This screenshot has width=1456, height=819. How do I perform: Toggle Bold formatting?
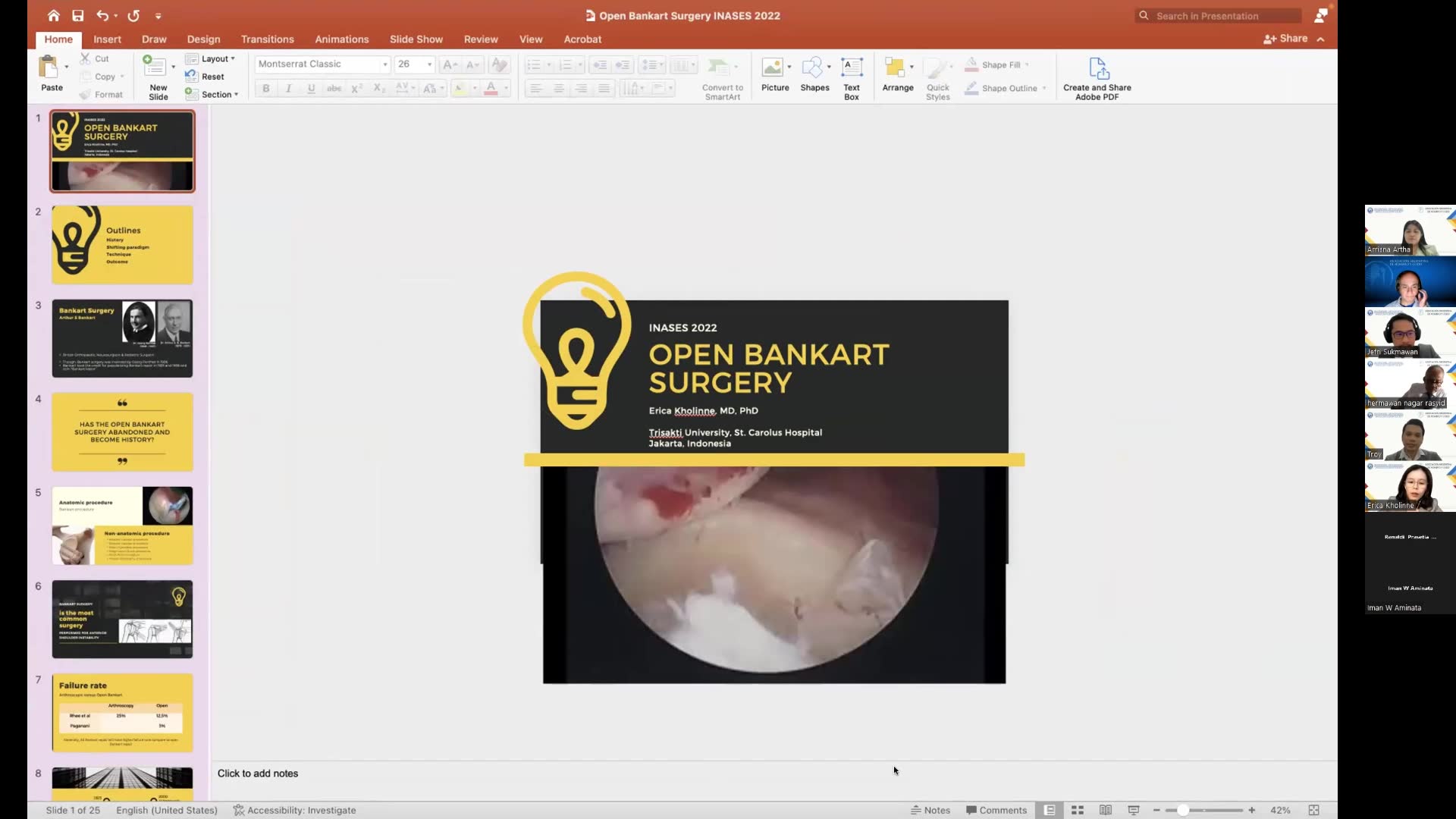point(265,89)
